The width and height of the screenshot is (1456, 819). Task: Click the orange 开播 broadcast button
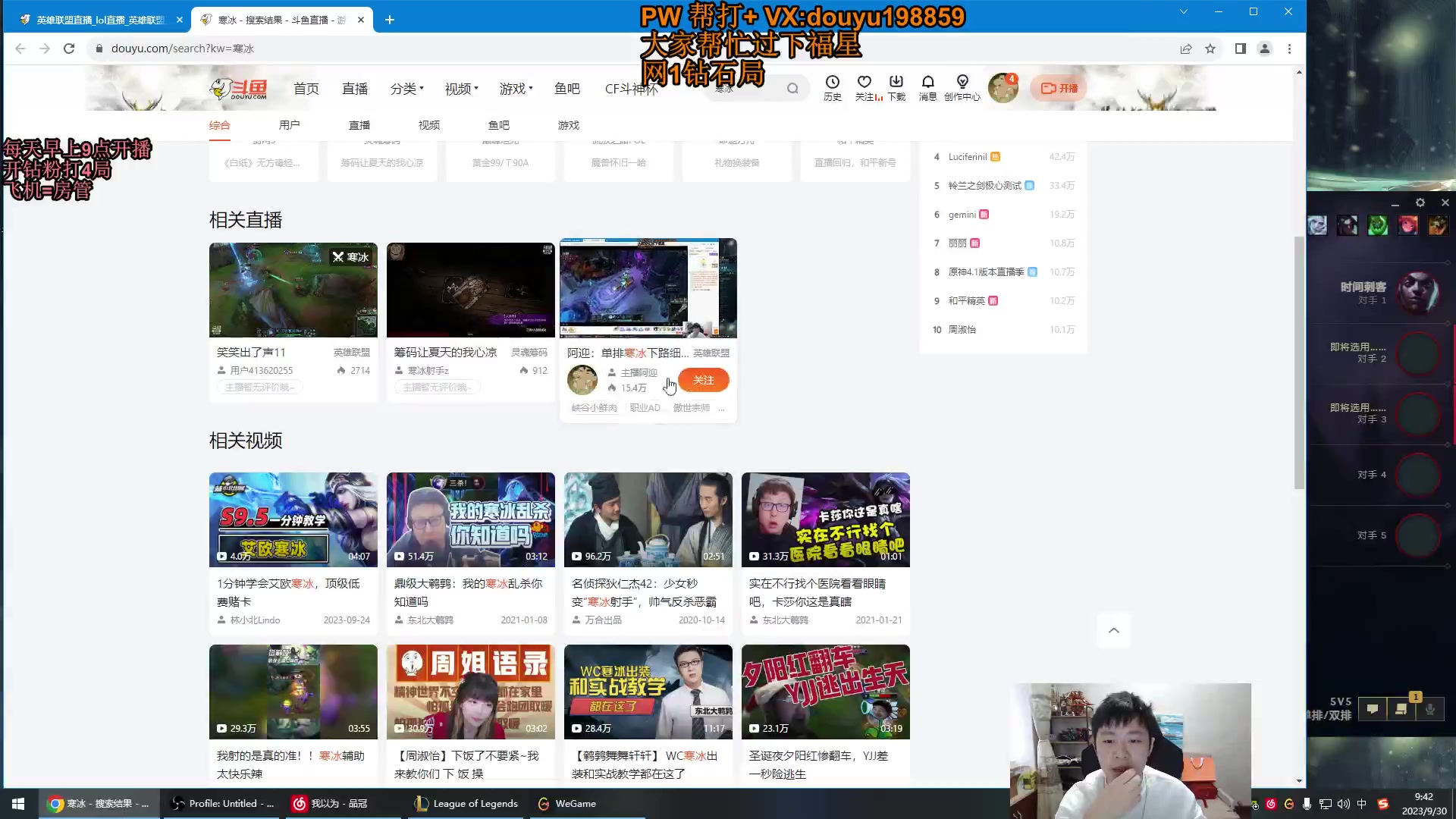[x=1059, y=88]
